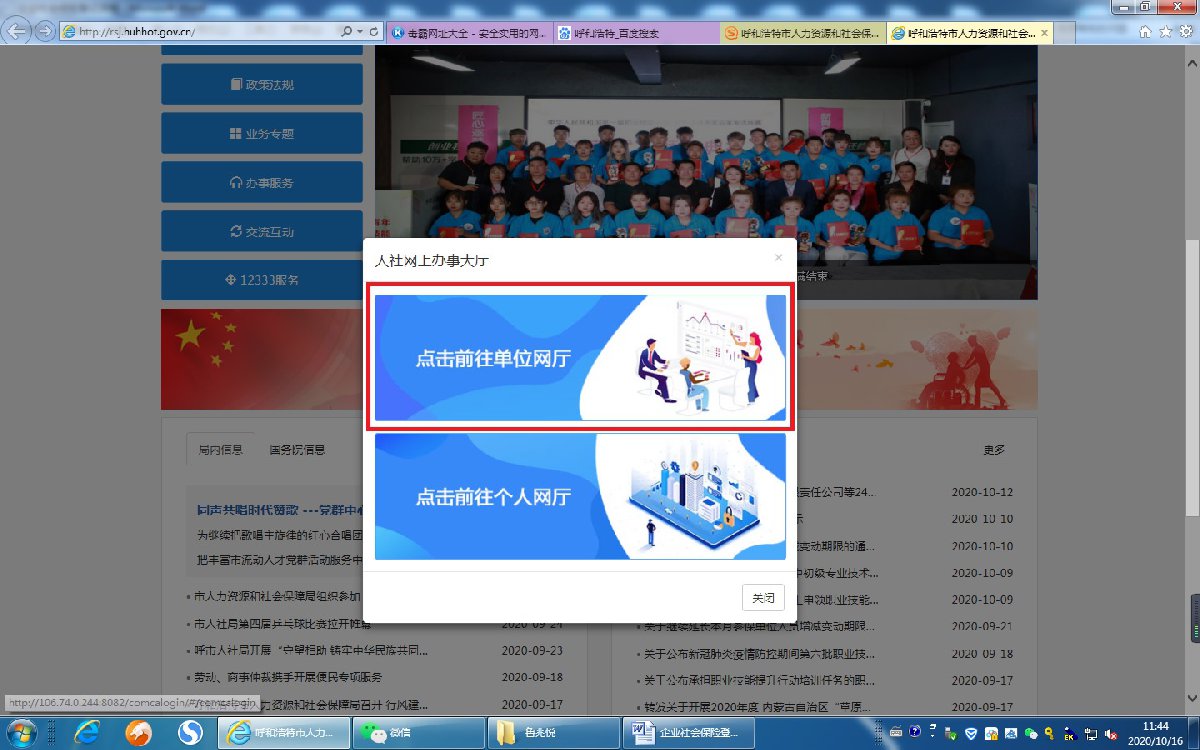Viewport: 1200px width, 750px height.
Task: Go forward with browser forward arrow
Action: tap(44, 31)
